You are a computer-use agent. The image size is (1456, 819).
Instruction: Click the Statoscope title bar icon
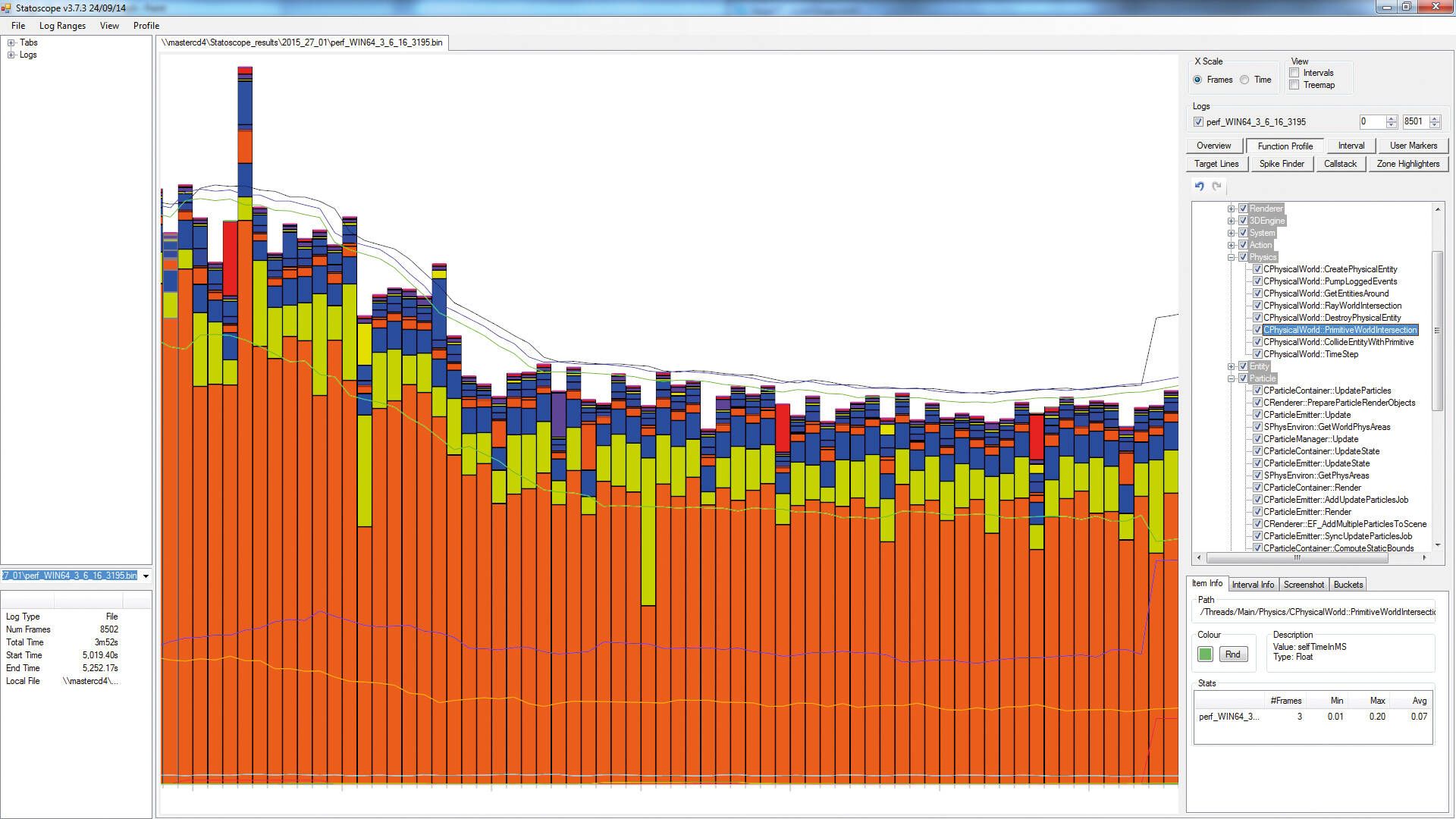coord(7,8)
